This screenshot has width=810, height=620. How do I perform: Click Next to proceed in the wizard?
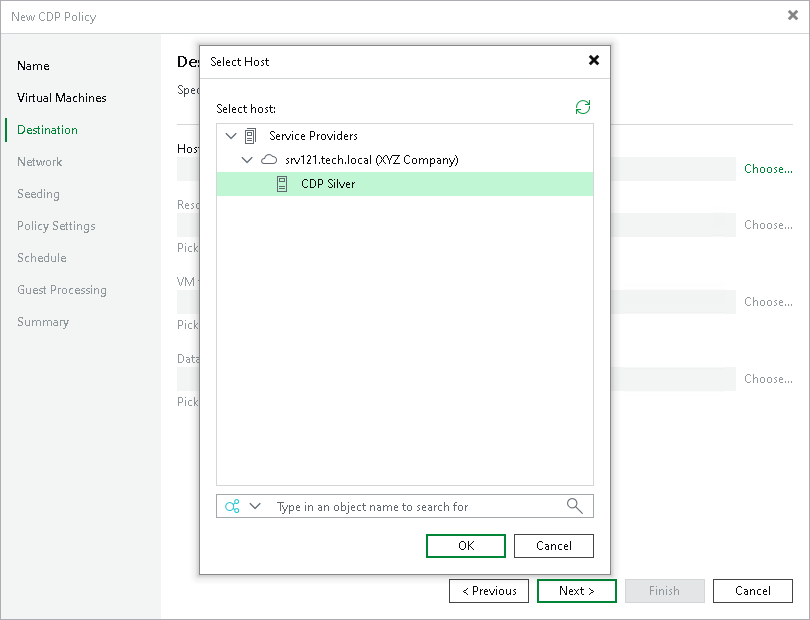[576, 591]
